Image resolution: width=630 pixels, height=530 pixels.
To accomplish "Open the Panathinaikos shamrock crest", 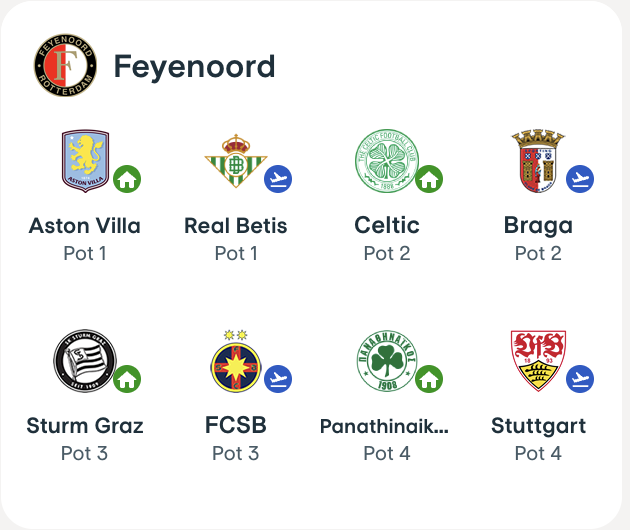I will click(386, 361).
